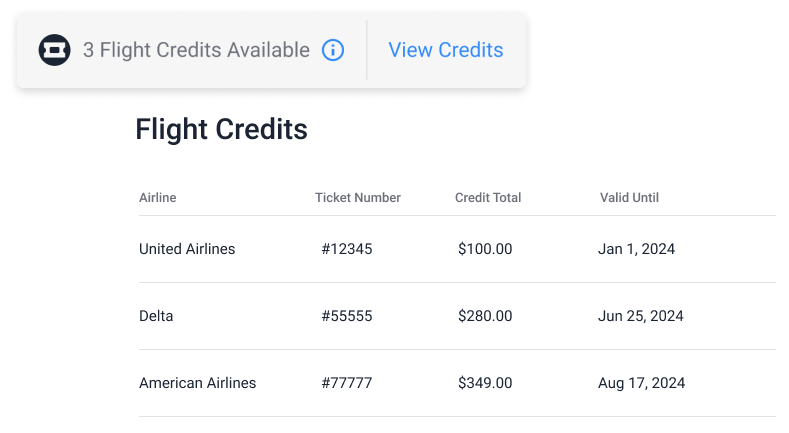The width and height of the screenshot is (789, 433).
Task: Open the View Credits link
Action: (445, 50)
